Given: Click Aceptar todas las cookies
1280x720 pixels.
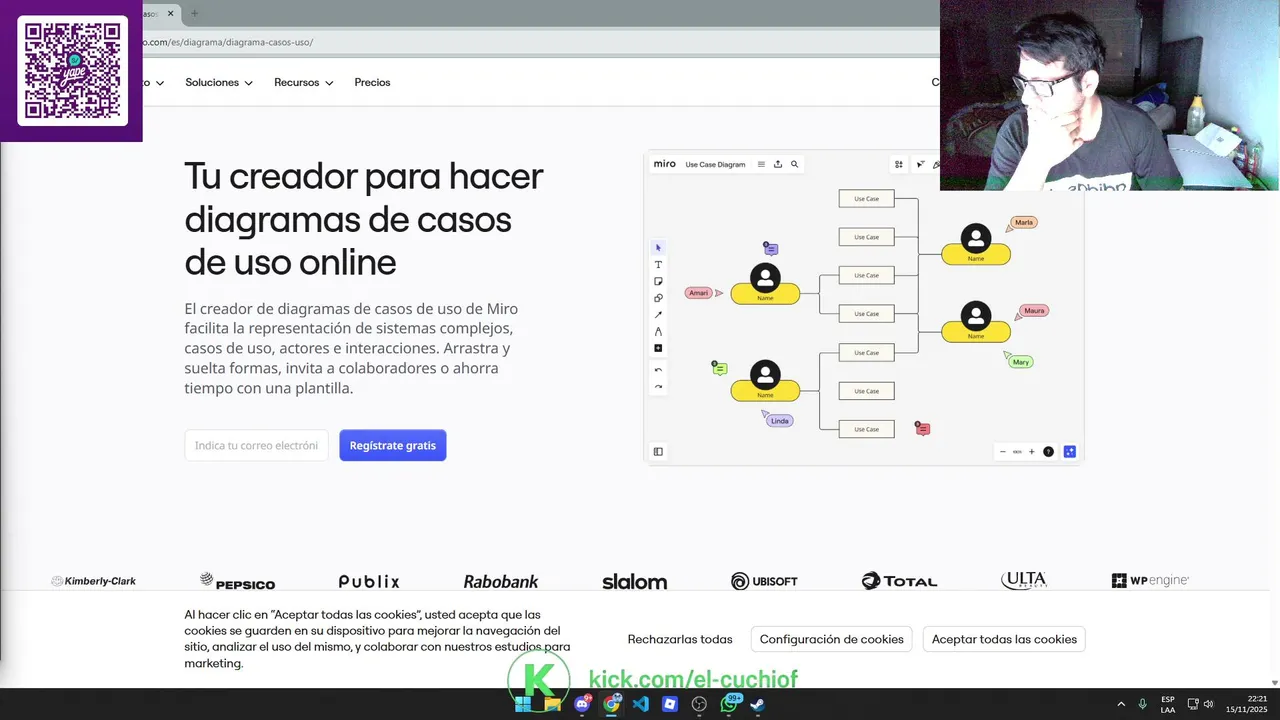Looking at the screenshot, I should coord(1004,639).
